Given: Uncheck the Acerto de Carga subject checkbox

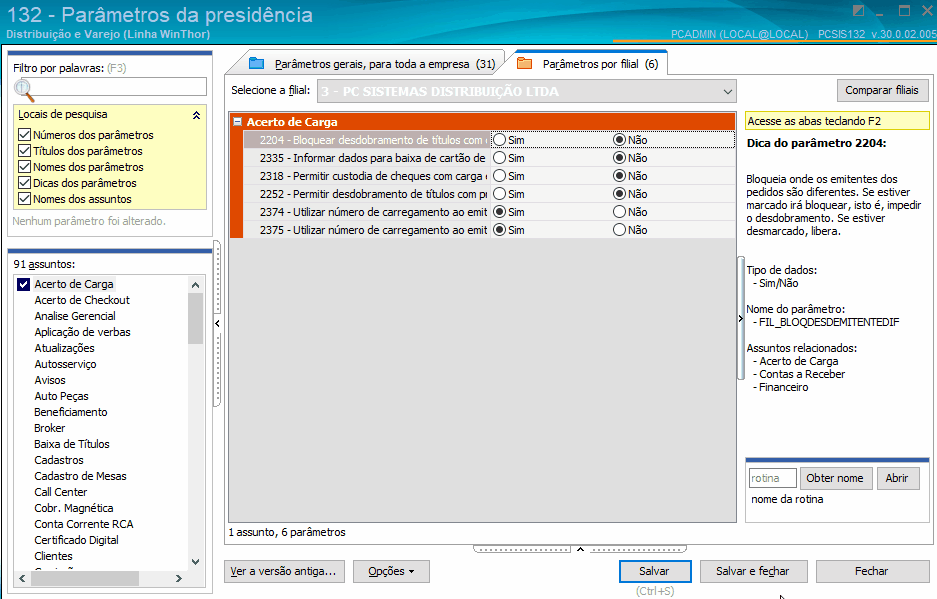Looking at the screenshot, I should 23,284.
